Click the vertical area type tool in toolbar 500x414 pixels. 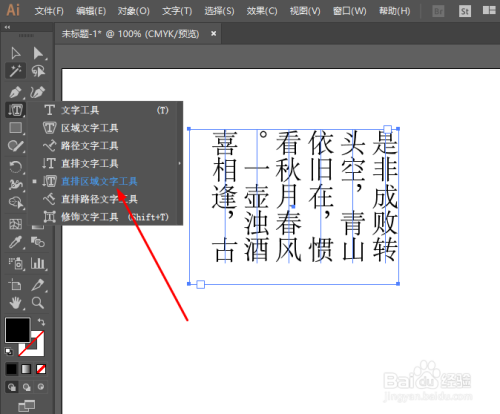(15, 110)
